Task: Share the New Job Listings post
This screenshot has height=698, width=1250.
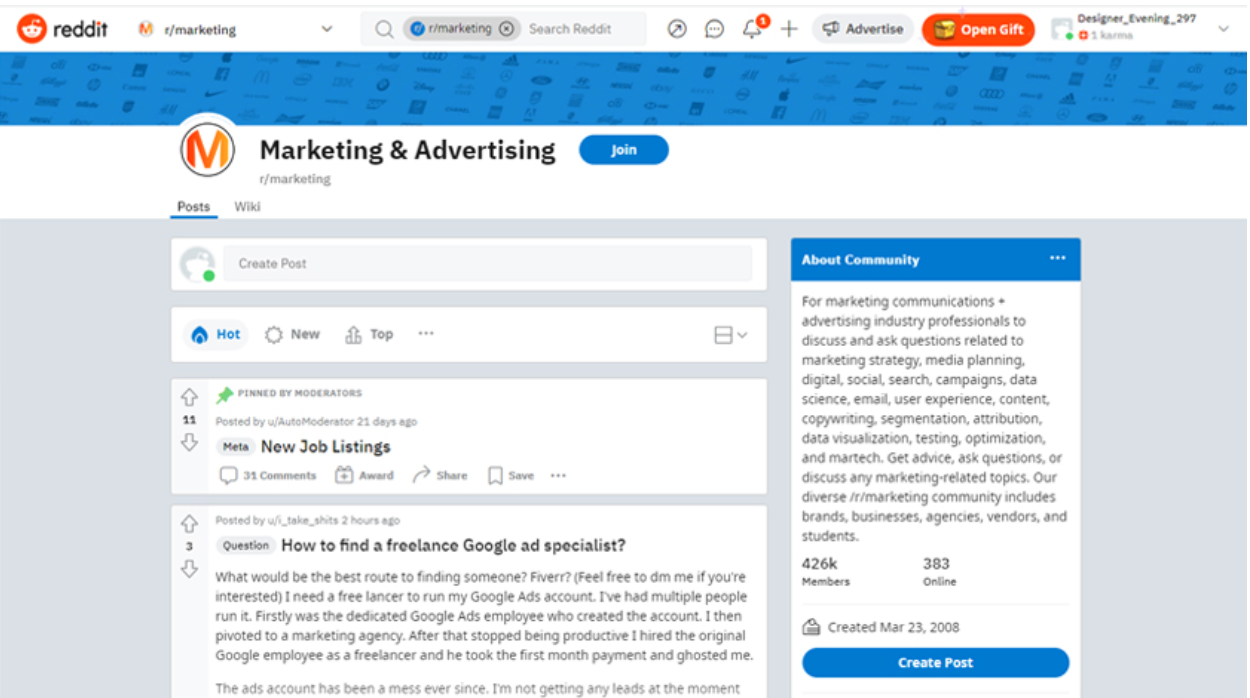Action: point(438,475)
